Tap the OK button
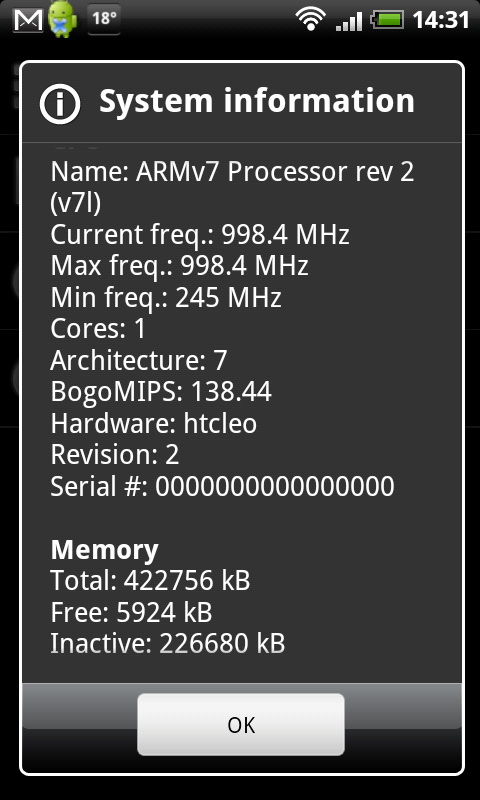 (241, 724)
